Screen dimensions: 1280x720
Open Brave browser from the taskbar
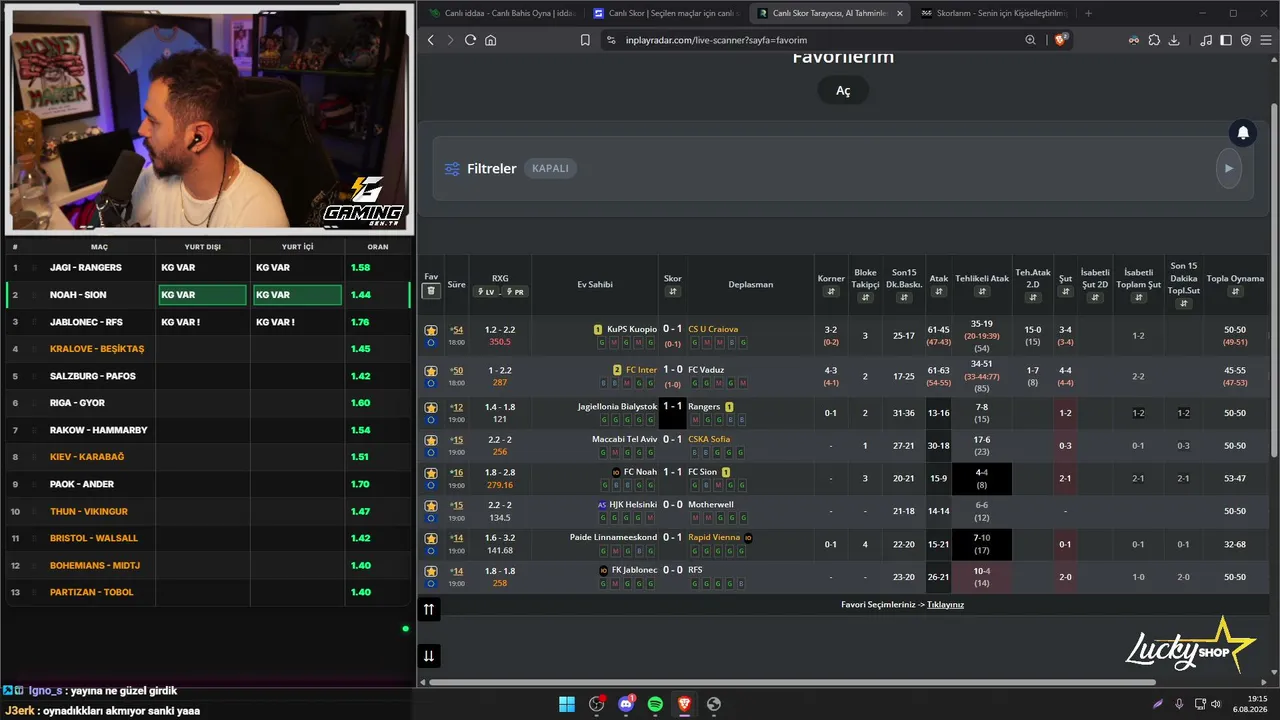click(x=684, y=704)
